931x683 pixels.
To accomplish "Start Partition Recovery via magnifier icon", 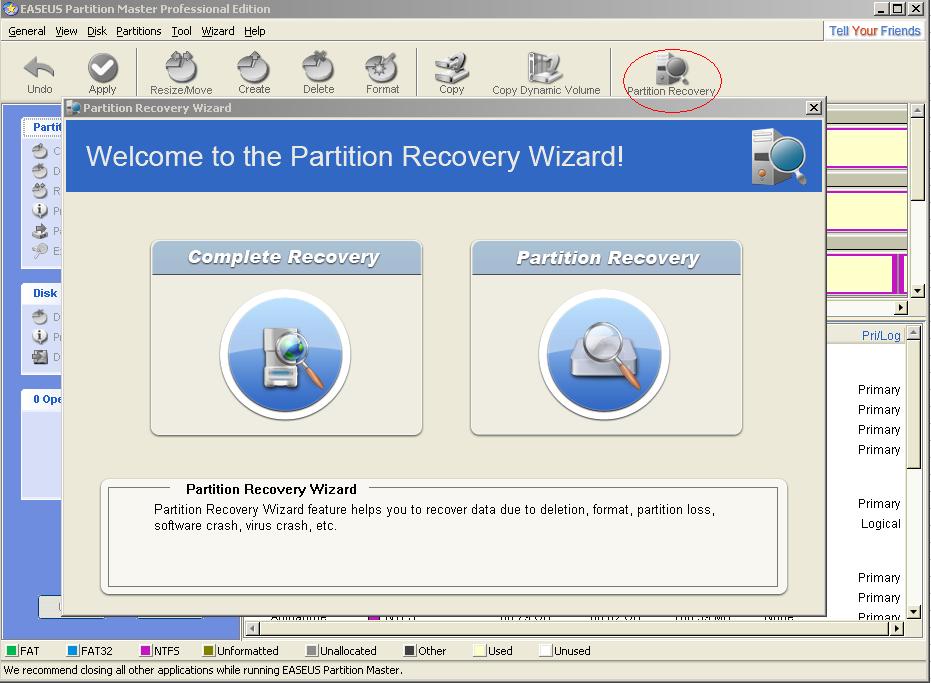I will [x=604, y=355].
